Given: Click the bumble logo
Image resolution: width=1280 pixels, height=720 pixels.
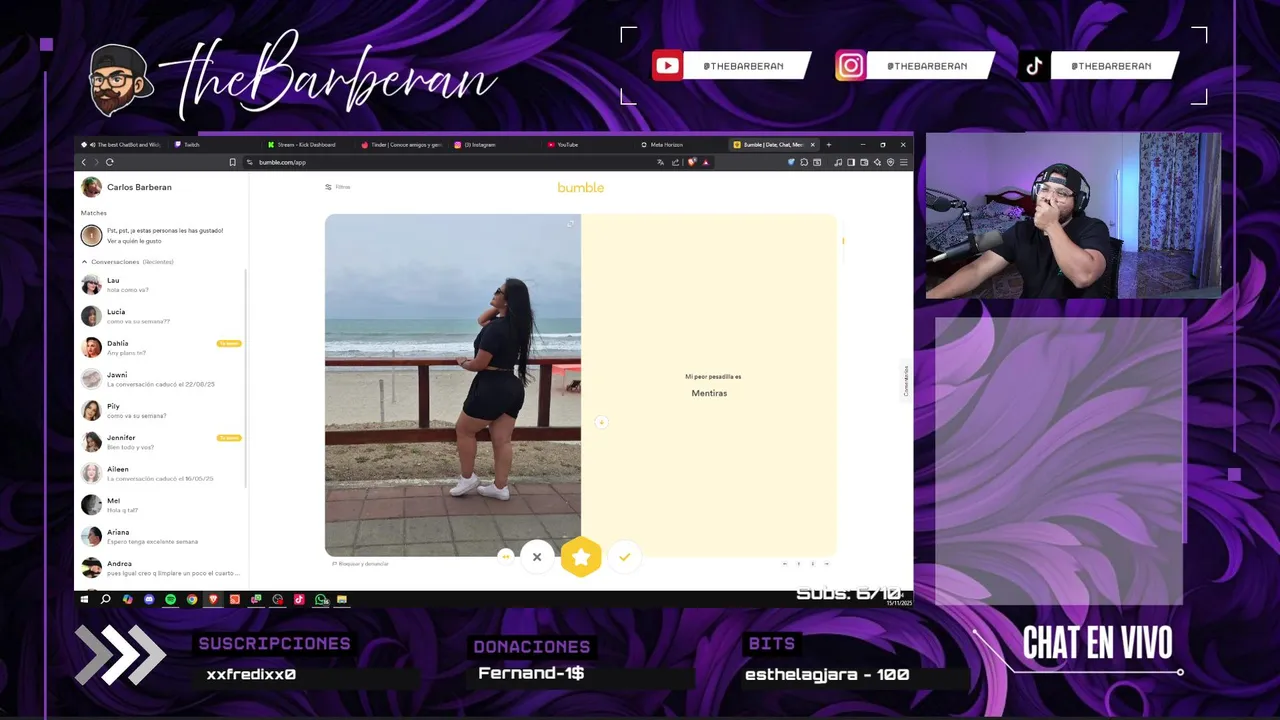Looking at the screenshot, I should (x=581, y=187).
